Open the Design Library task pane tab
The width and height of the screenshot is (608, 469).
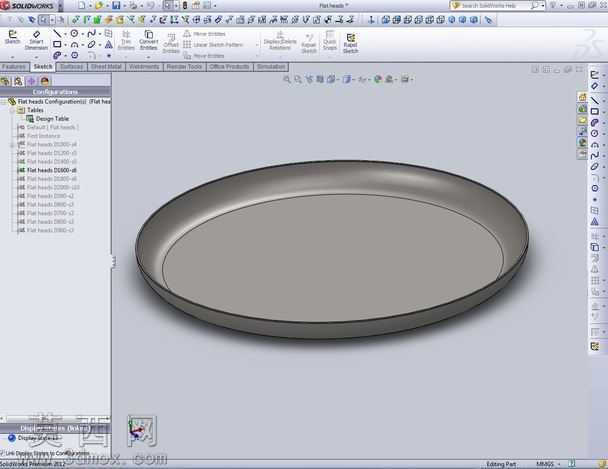[x=582, y=109]
